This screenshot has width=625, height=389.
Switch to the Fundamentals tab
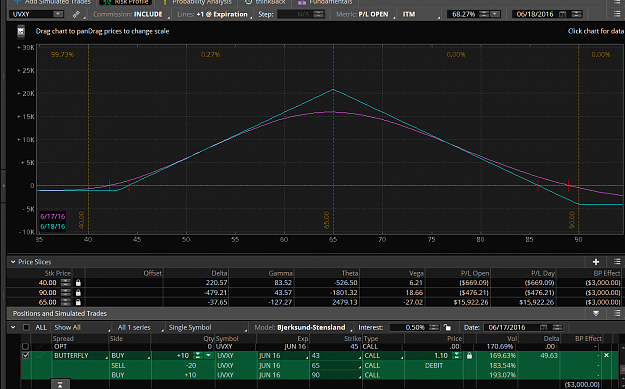(325, 2)
